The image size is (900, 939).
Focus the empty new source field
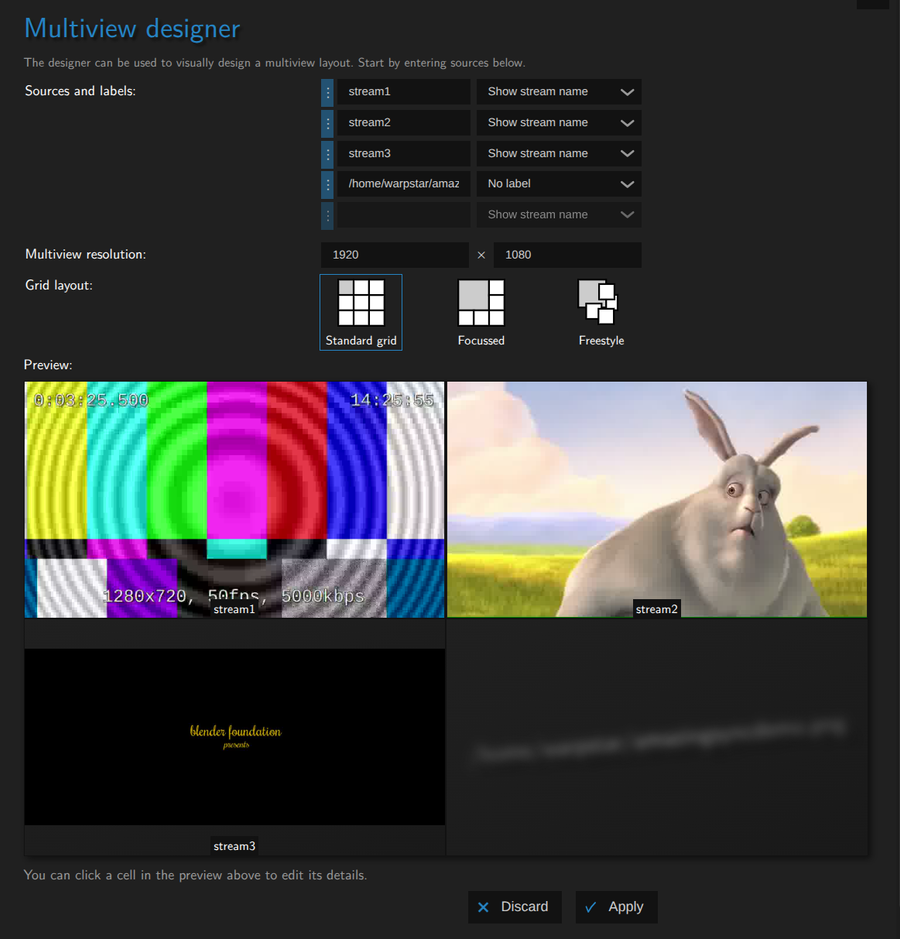403,215
